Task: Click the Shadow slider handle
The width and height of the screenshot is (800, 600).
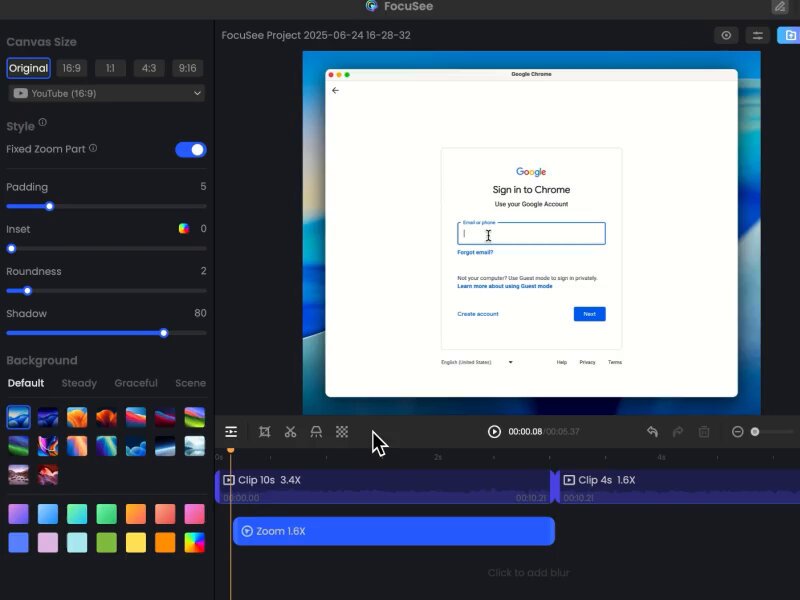Action: pyautogui.click(x=164, y=334)
